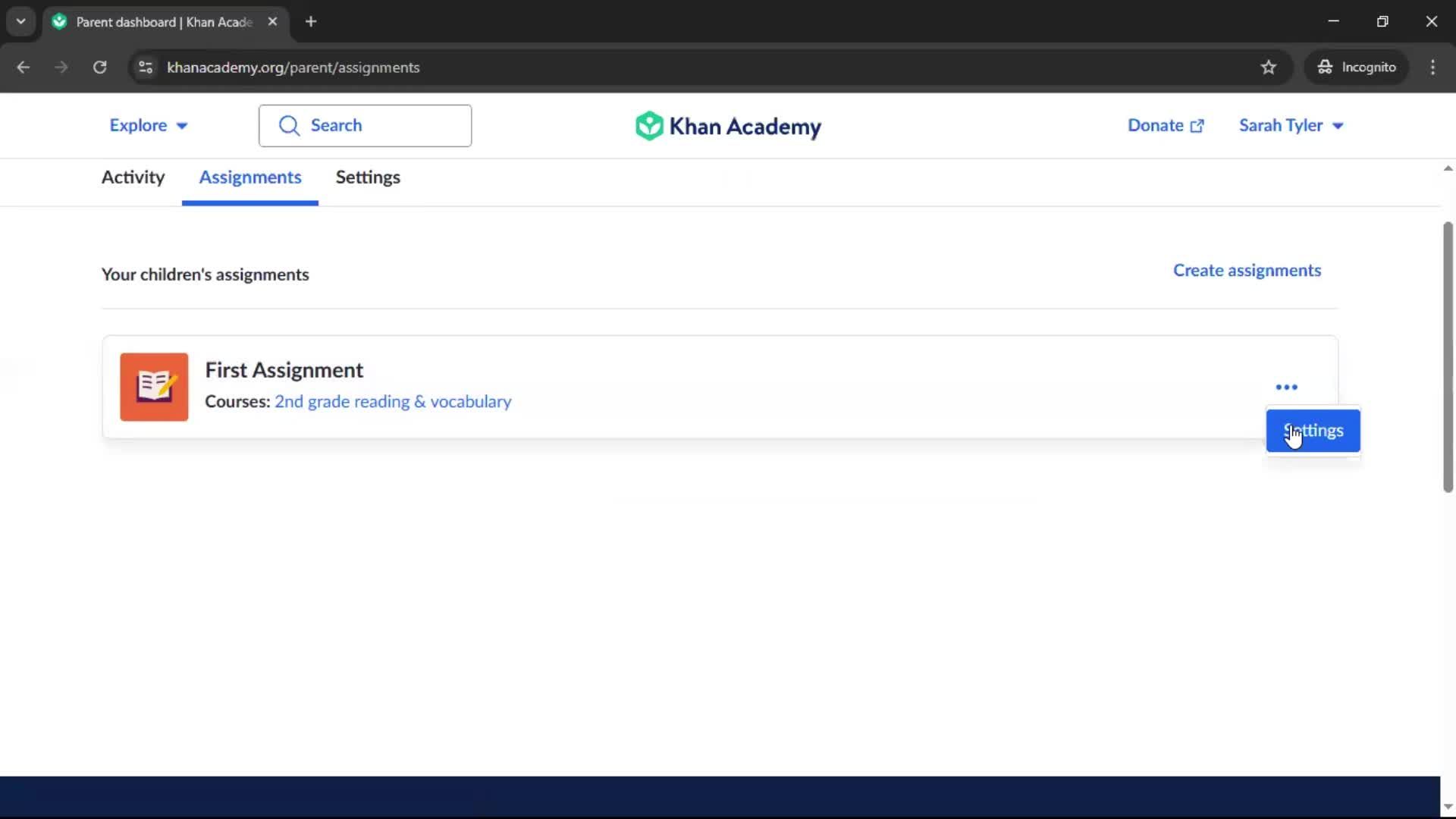Bookmark this page with the star icon
The width and height of the screenshot is (1456, 819).
pyautogui.click(x=1268, y=67)
